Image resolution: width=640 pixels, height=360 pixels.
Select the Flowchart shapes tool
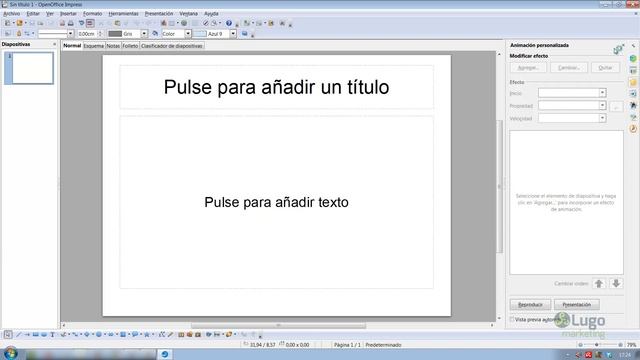pos(122,335)
